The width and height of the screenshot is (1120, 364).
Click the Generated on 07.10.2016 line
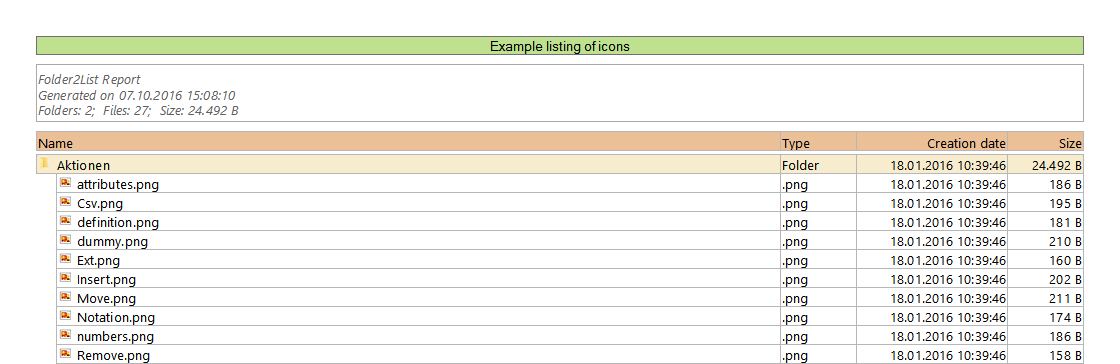[x=136, y=95]
